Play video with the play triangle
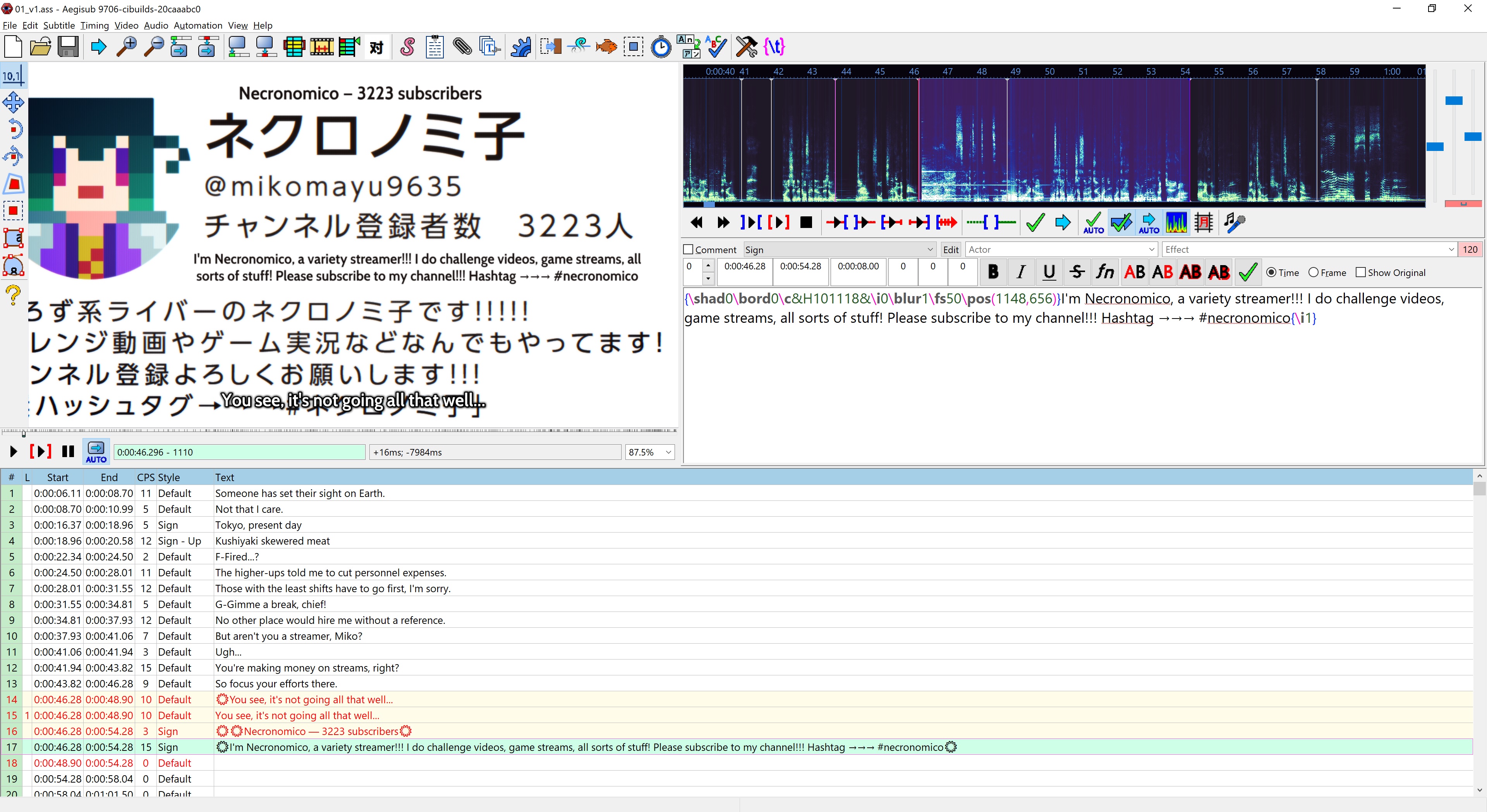Screen dimensions: 1487x812 point(14,452)
